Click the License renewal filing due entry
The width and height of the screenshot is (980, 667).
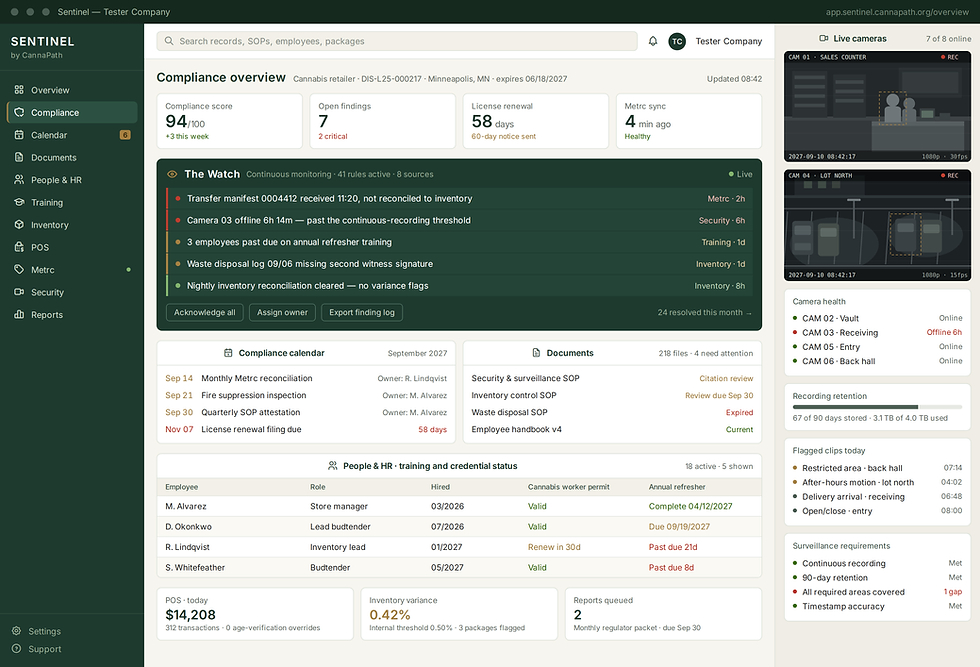click(306, 429)
